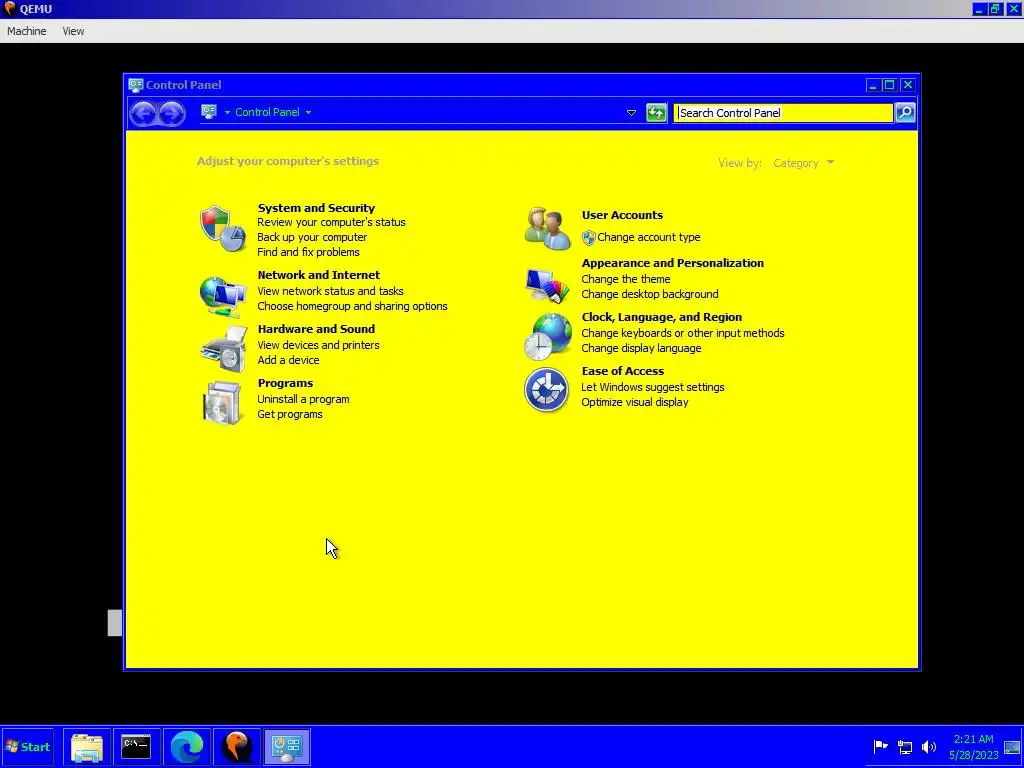
Task: Open the User Accounts heading
Action: (x=622, y=215)
